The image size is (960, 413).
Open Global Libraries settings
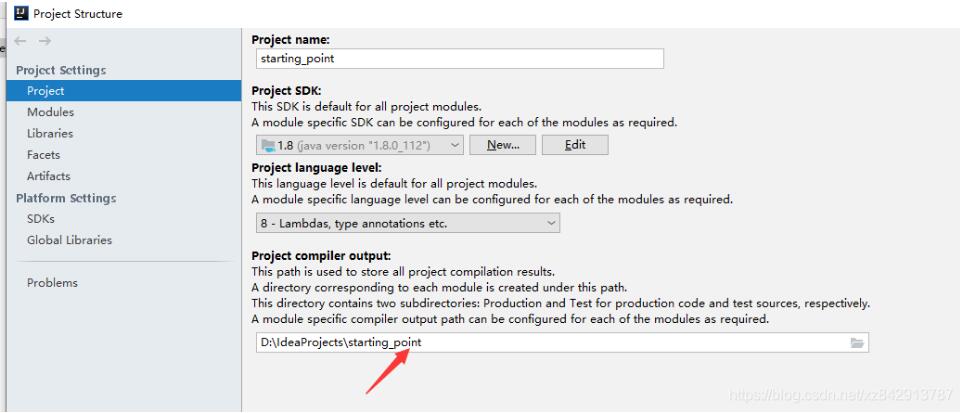pos(69,240)
